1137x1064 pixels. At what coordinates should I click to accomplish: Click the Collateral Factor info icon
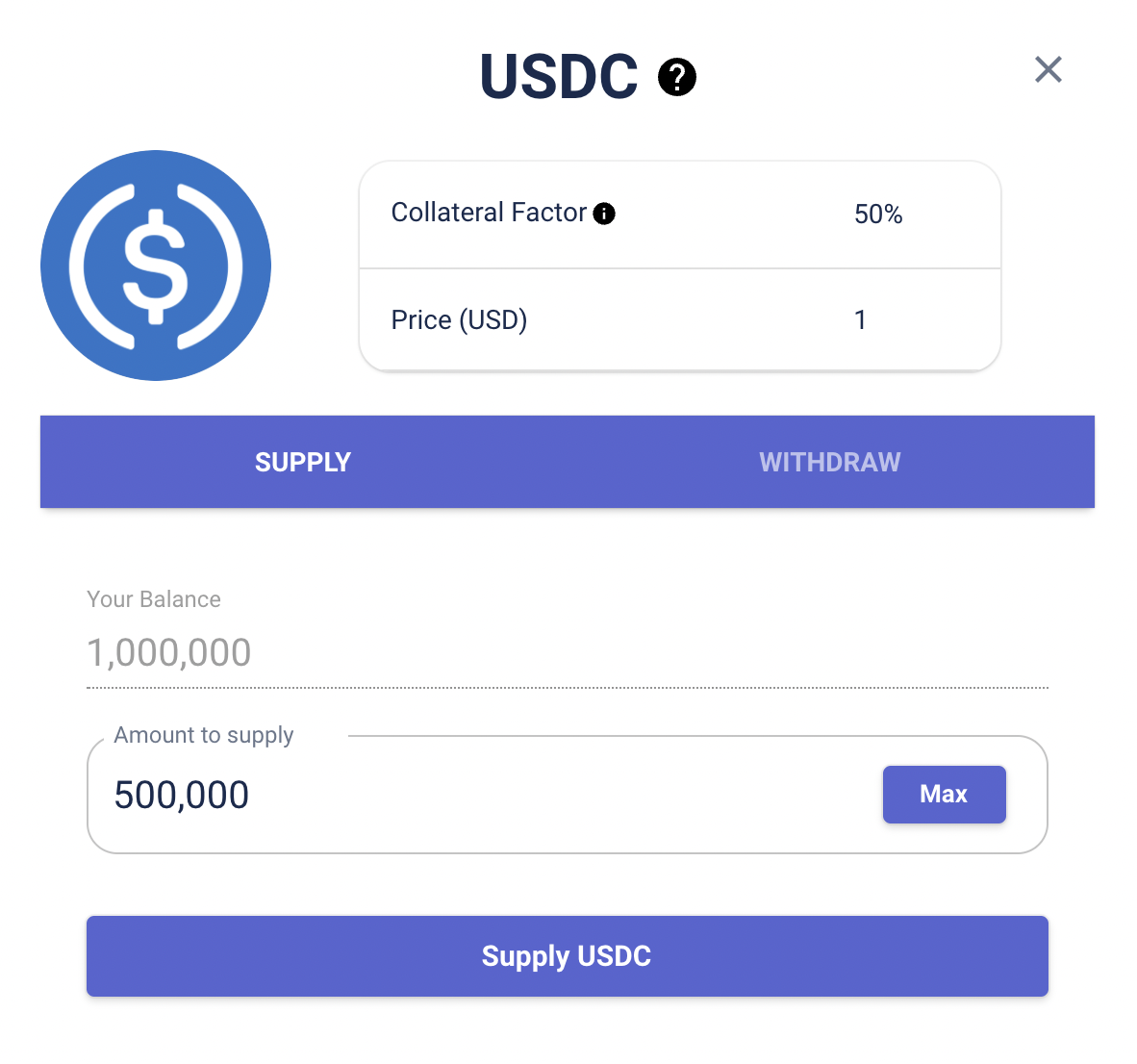click(x=604, y=214)
